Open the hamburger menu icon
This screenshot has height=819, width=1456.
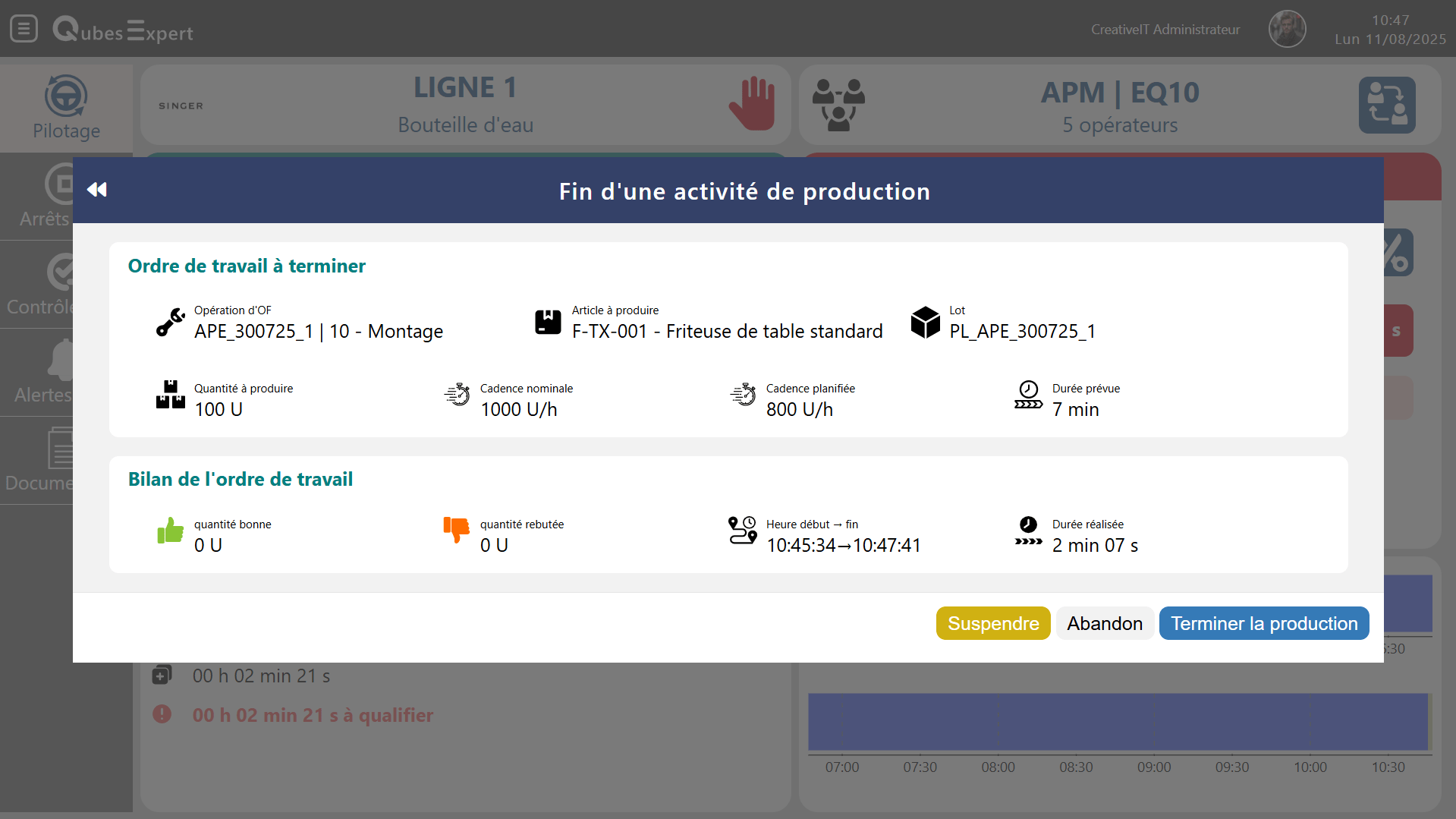pos(24,29)
